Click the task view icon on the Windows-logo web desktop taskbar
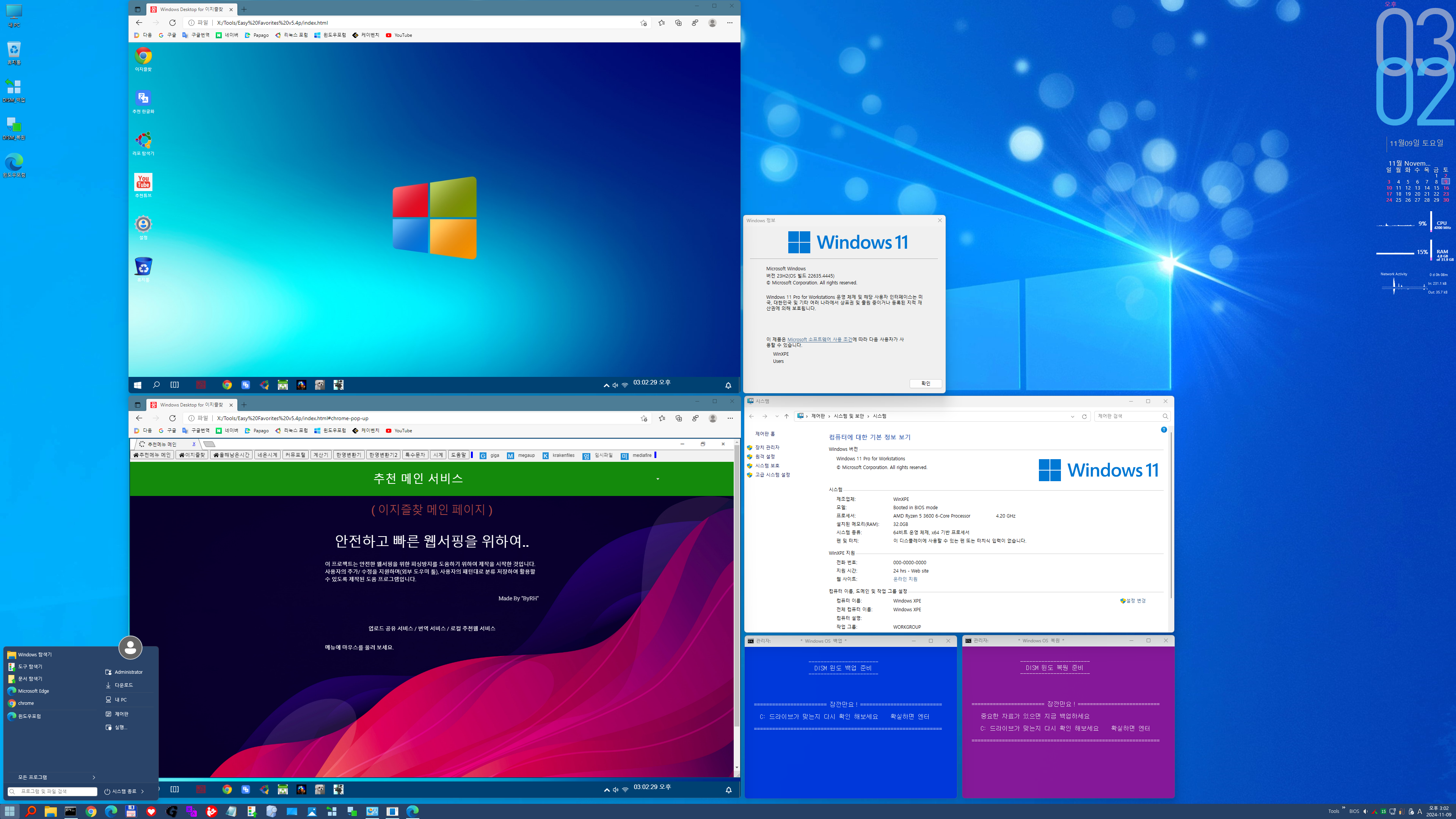 (x=175, y=385)
